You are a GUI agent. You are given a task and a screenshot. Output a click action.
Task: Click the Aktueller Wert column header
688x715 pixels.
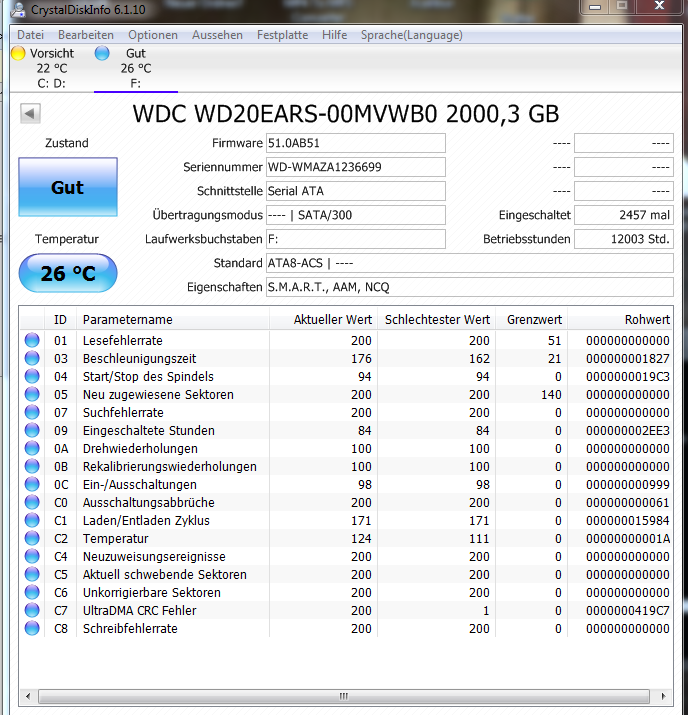323,320
